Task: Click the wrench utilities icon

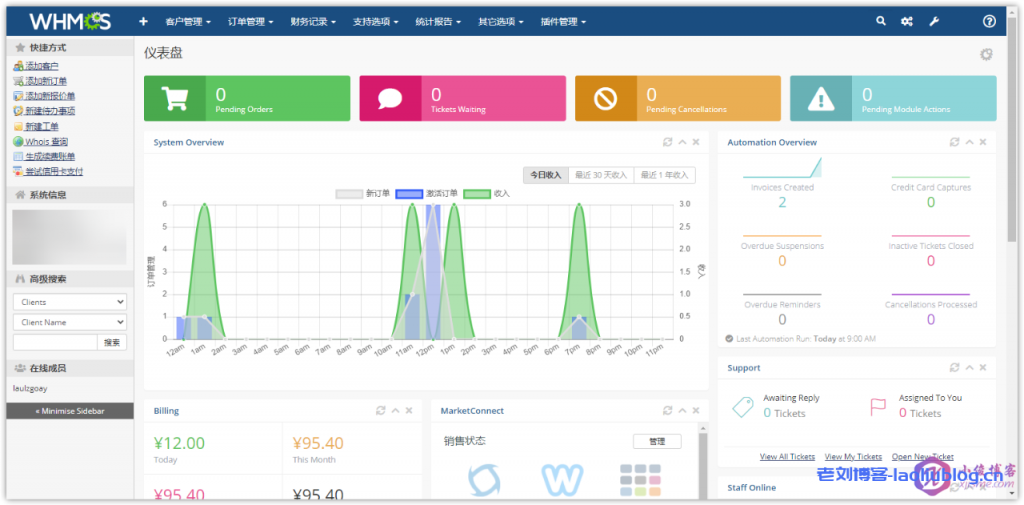Action: tap(934, 21)
